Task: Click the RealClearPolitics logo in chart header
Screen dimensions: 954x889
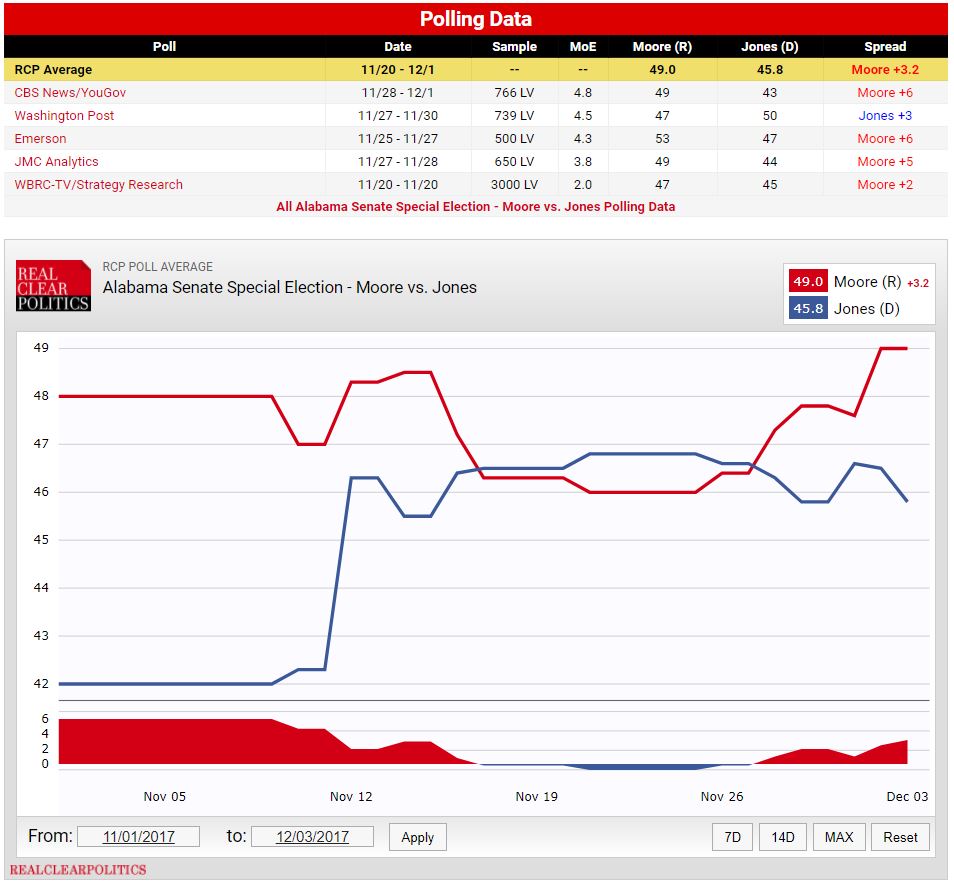Action: click(x=54, y=286)
